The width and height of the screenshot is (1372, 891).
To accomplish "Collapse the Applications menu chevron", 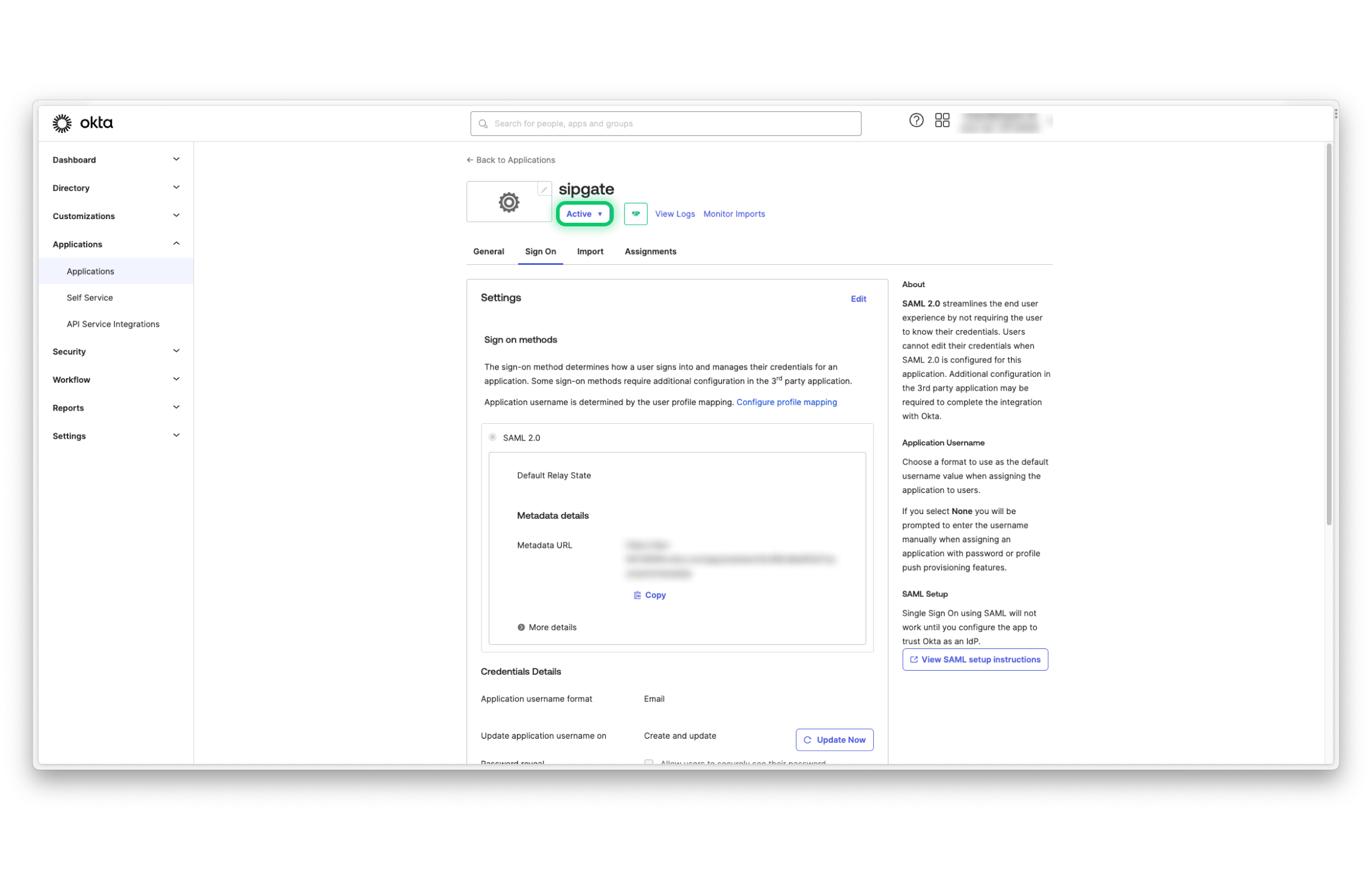I will tap(176, 244).
